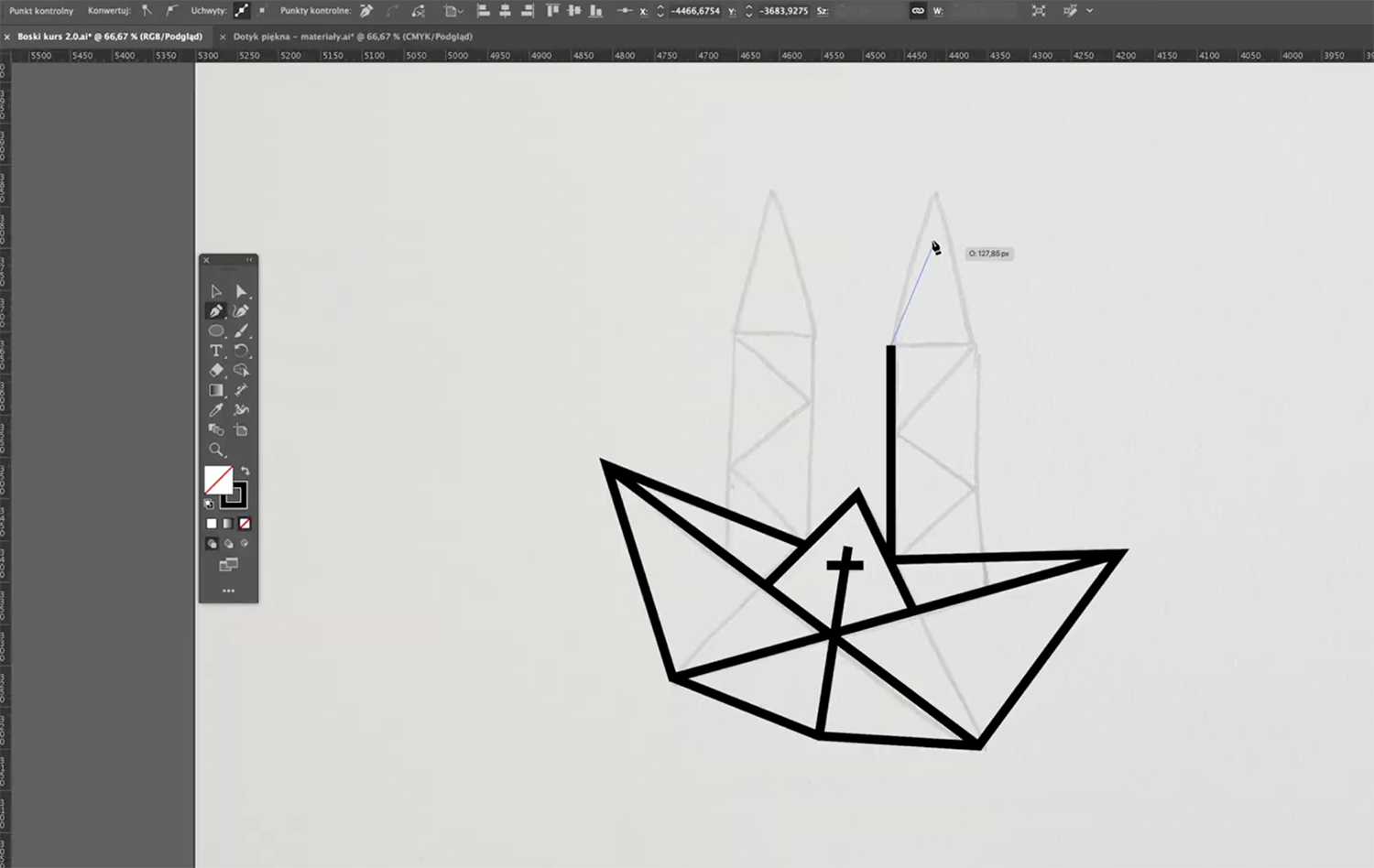1374x868 pixels.
Task: Swap fill and stroke colors
Action: (245, 471)
